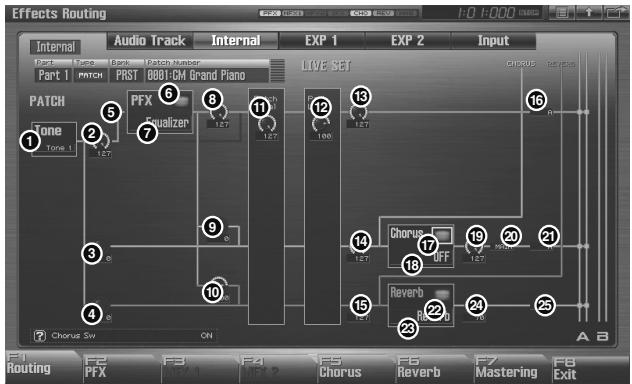
Task: Select the Tone 1 box
Action: pyautogui.click(x=54, y=139)
